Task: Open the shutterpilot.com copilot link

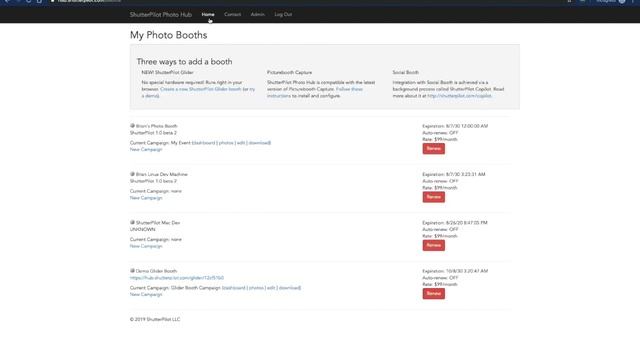Action: [459, 96]
